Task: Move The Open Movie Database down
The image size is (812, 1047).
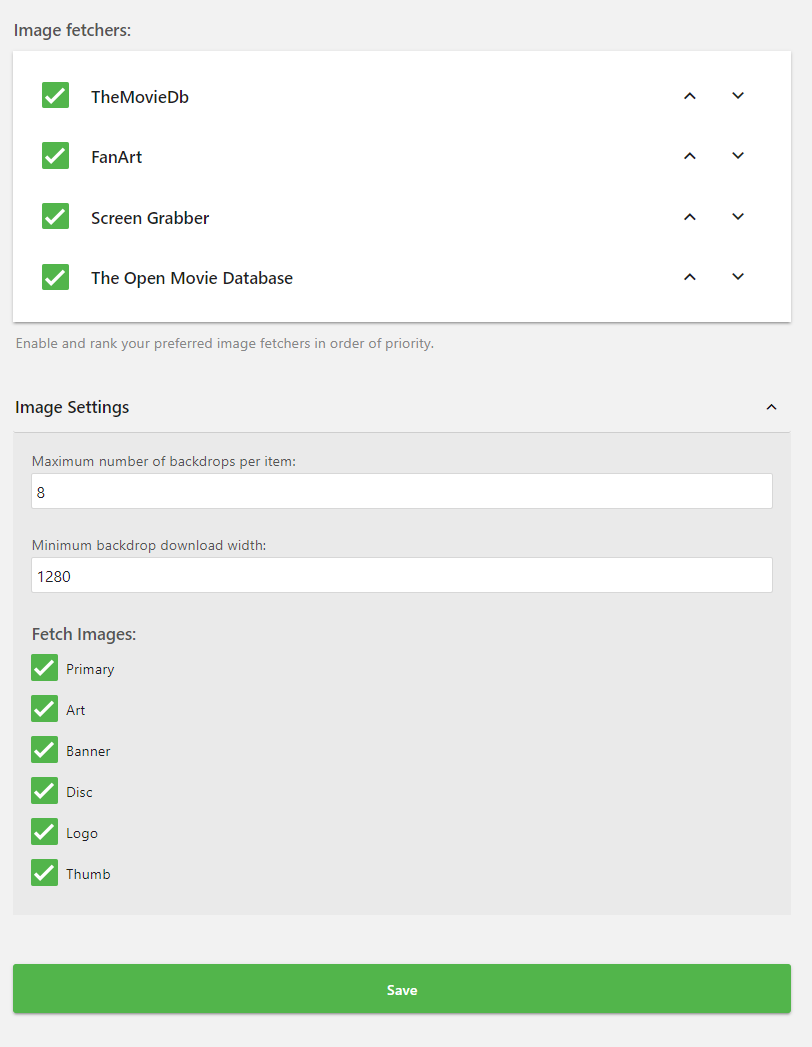Action: (x=738, y=277)
